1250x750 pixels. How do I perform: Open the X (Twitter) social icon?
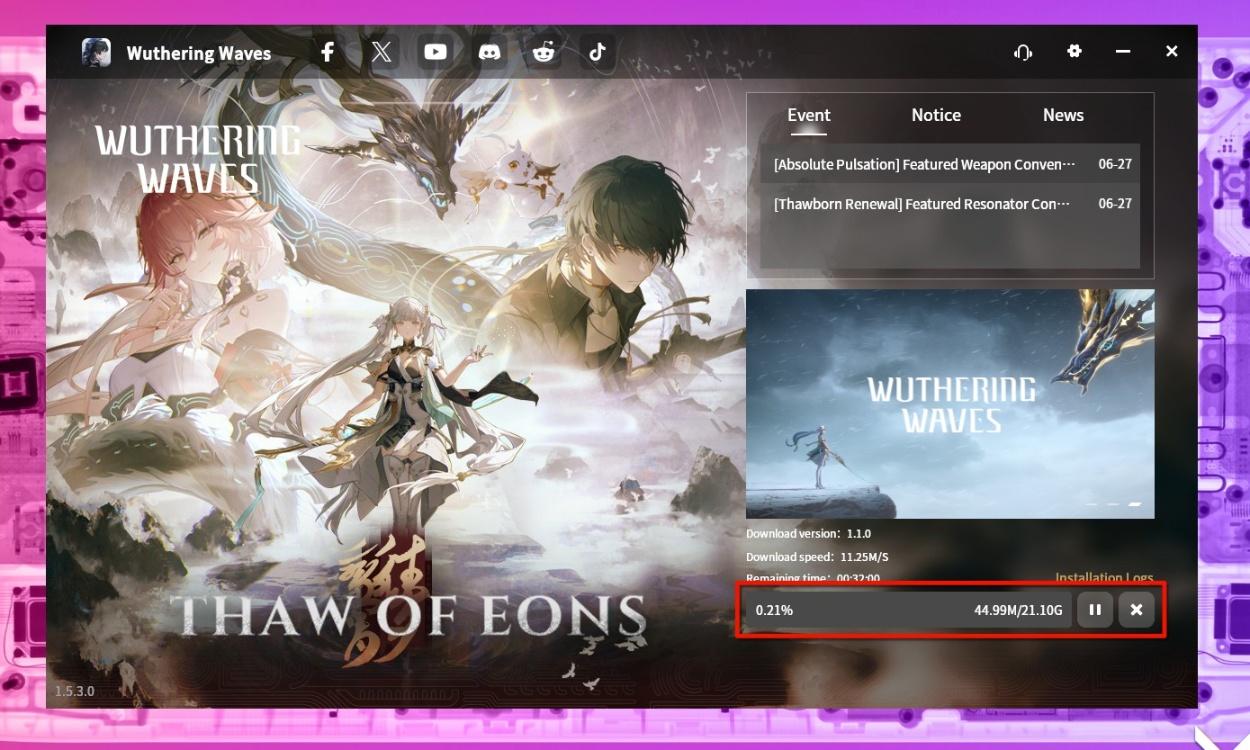[x=381, y=52]
